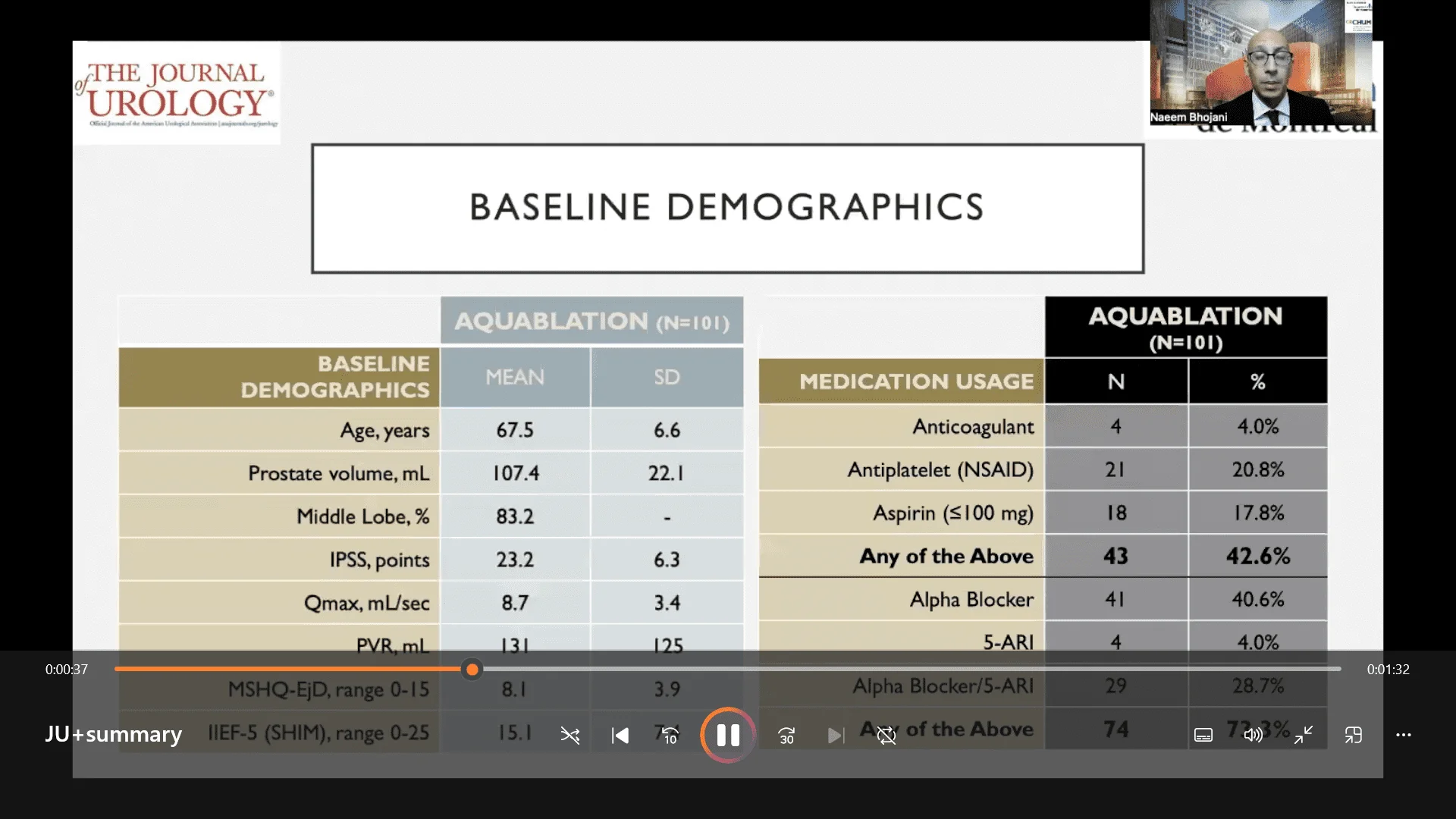
Task: Click the Alpha Blocker percent 40.6%
Action: [1258, 599]
